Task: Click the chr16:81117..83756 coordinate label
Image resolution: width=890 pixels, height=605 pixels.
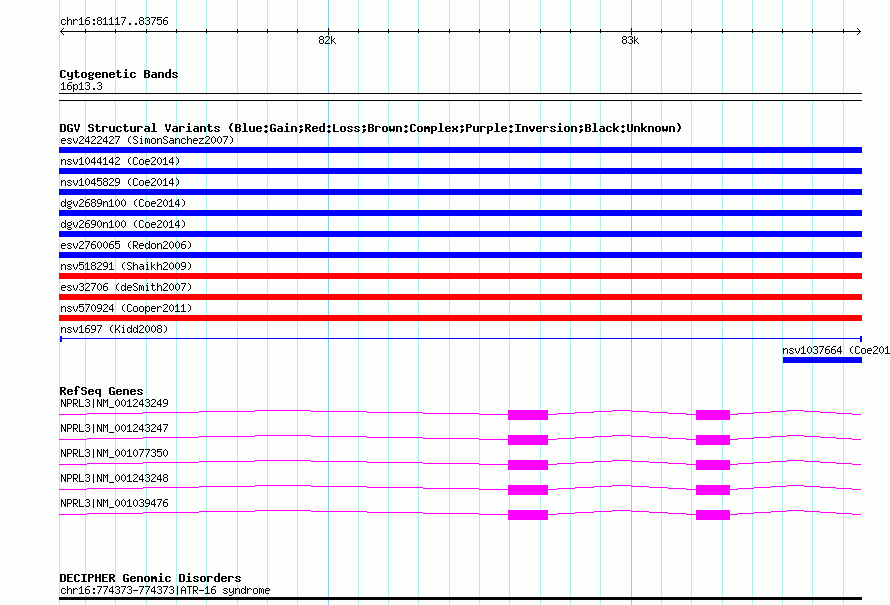Action: pyautogui.click(x=114, y=22)
